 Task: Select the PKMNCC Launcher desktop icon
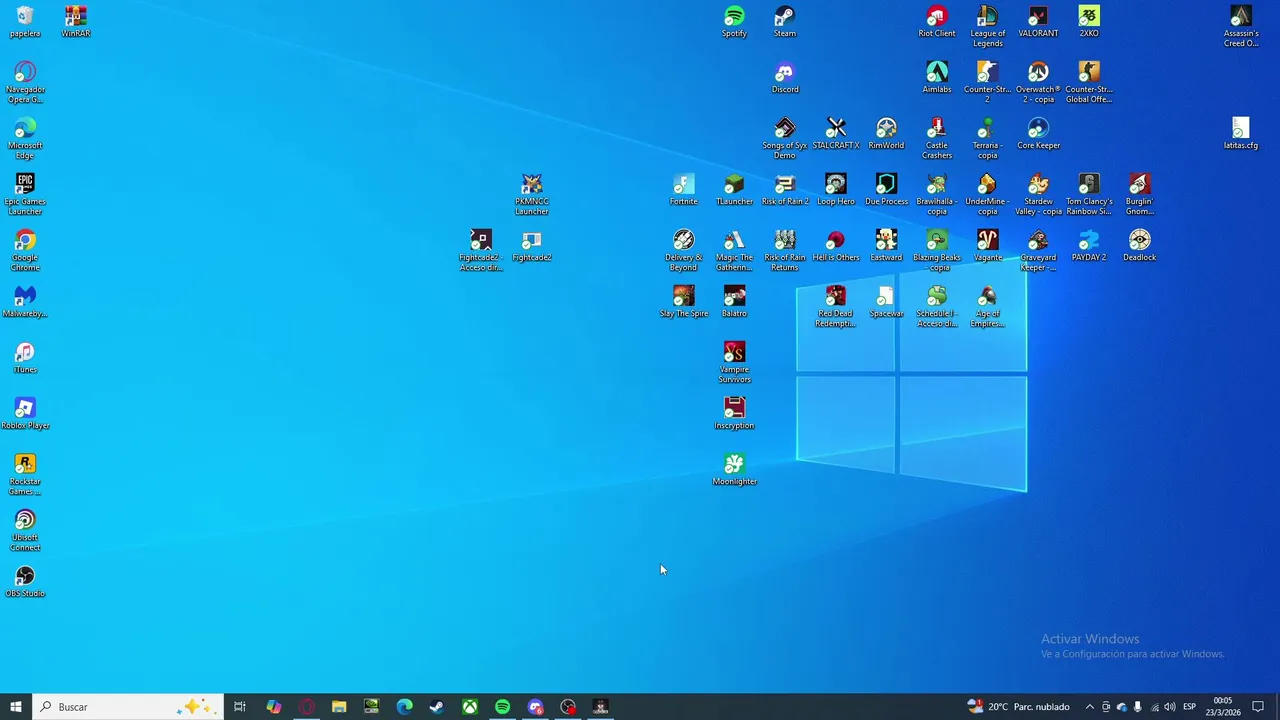click(532, 194)
